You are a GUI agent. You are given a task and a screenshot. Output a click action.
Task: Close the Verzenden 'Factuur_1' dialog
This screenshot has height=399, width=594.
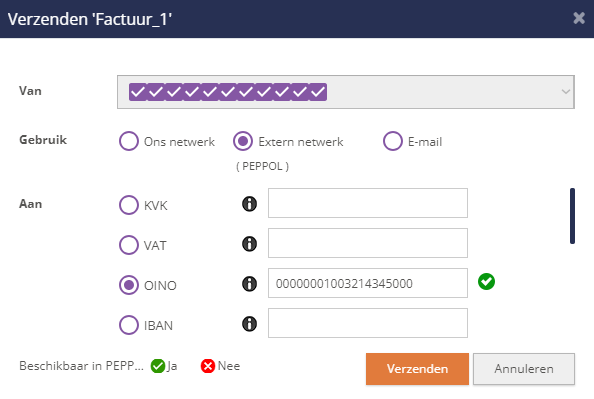click(x=579, y=18)
